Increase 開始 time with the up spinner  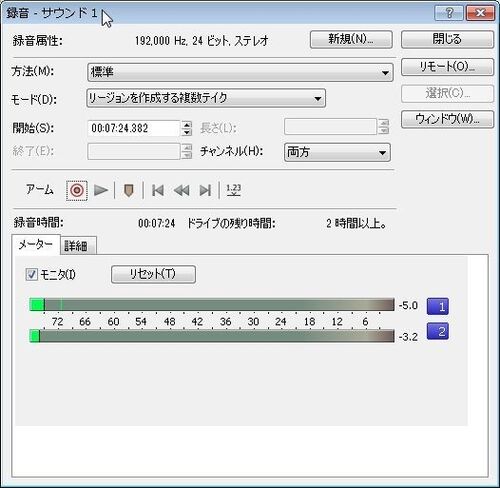pyautogui.click(x=187, y=124)
